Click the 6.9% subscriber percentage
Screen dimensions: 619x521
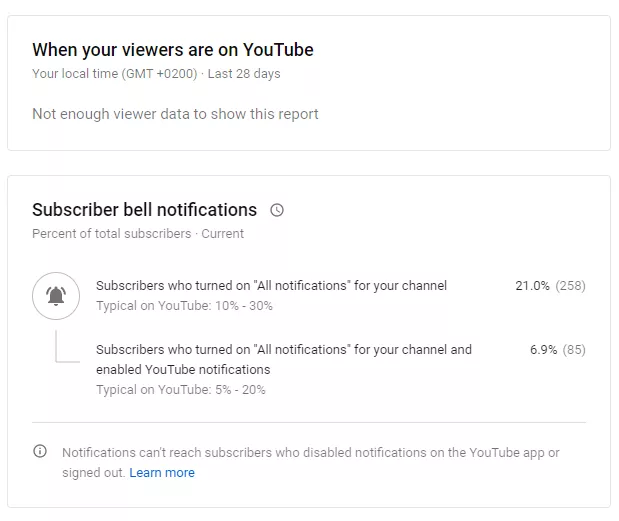(543, 350)
